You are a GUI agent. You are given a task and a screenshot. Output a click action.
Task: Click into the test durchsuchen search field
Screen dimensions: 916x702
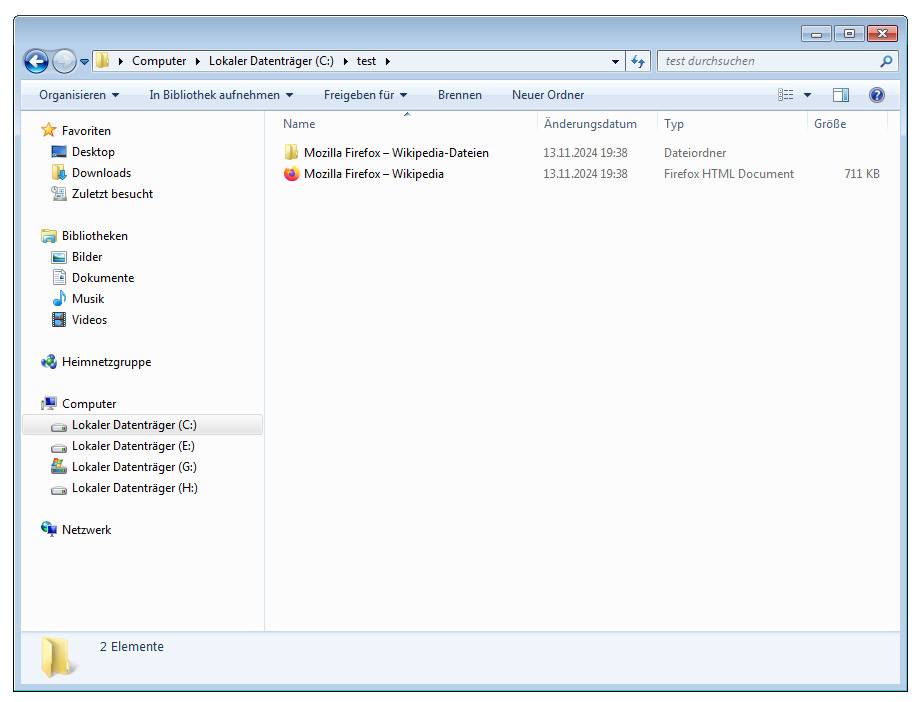point(765,61)
